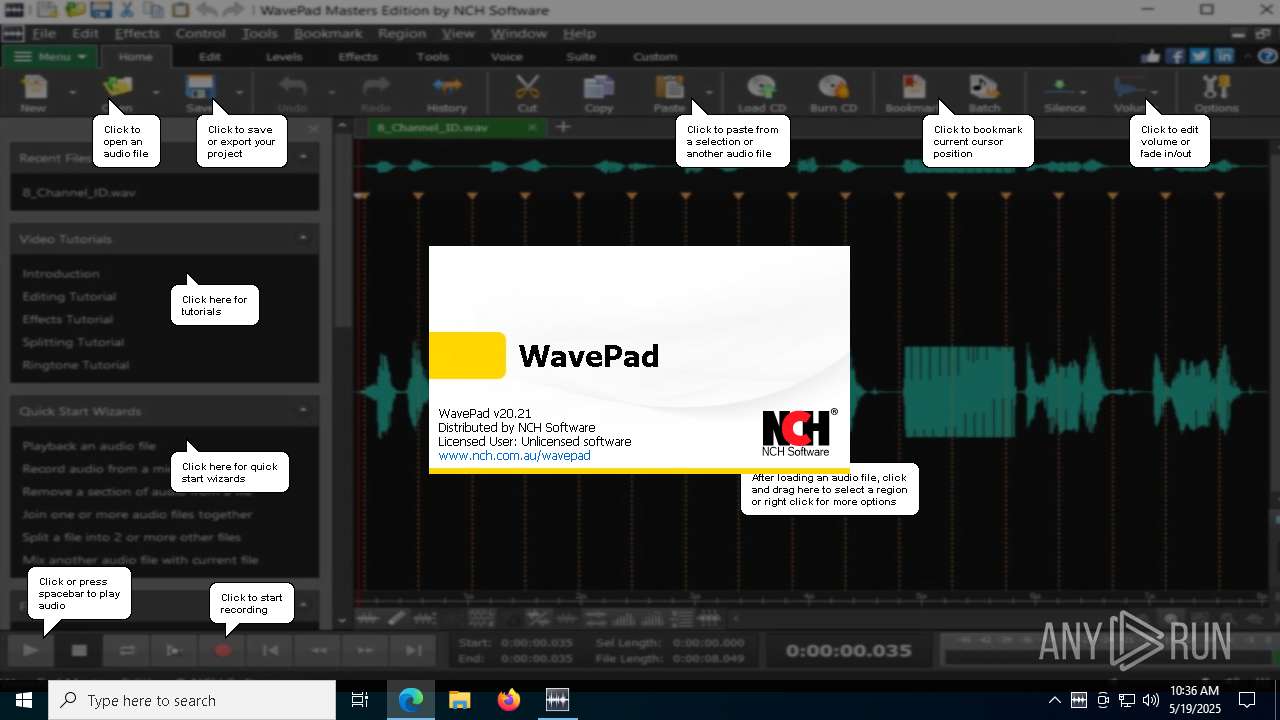The height and width of the screenshot is (720, 1280).
Task: Open the New button dropdown arrow
Action: [72, 92]
